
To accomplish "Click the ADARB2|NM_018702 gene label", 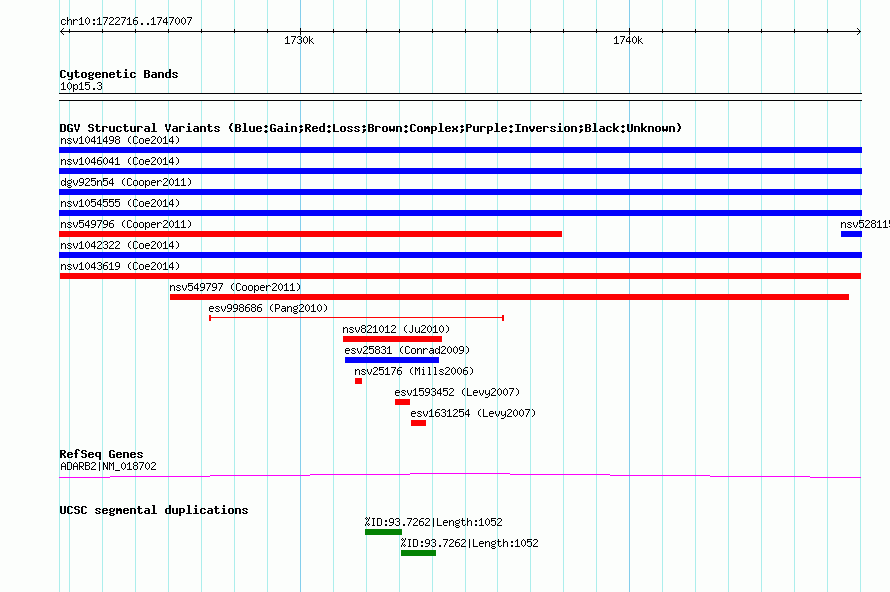I will (108, 466).
